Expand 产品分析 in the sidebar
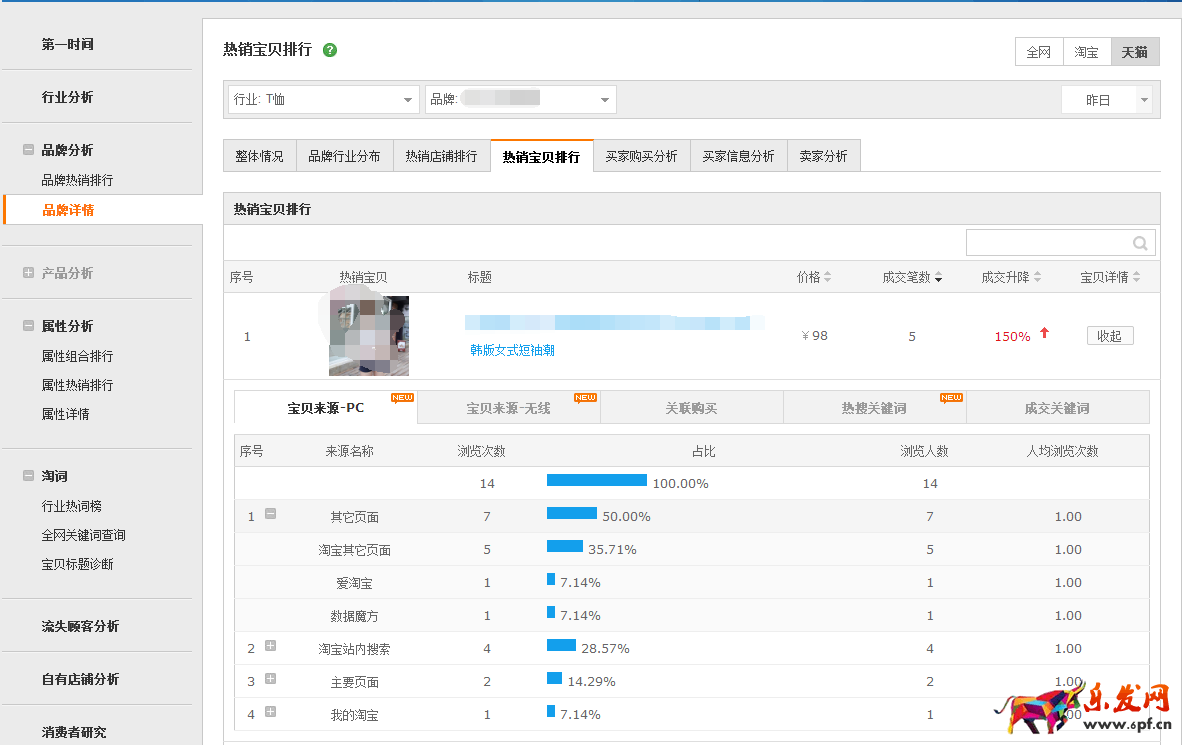 click(28, 273)
